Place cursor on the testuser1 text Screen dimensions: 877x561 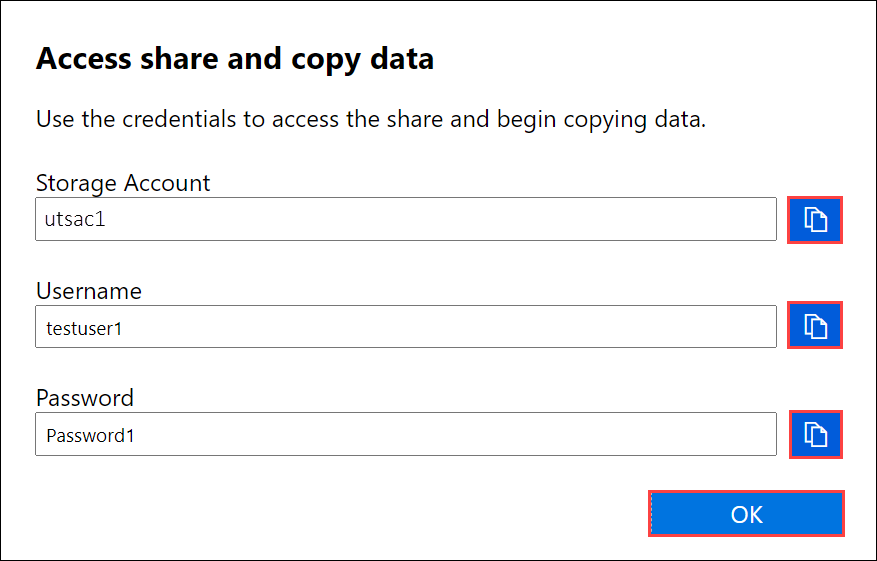[84, 328]
